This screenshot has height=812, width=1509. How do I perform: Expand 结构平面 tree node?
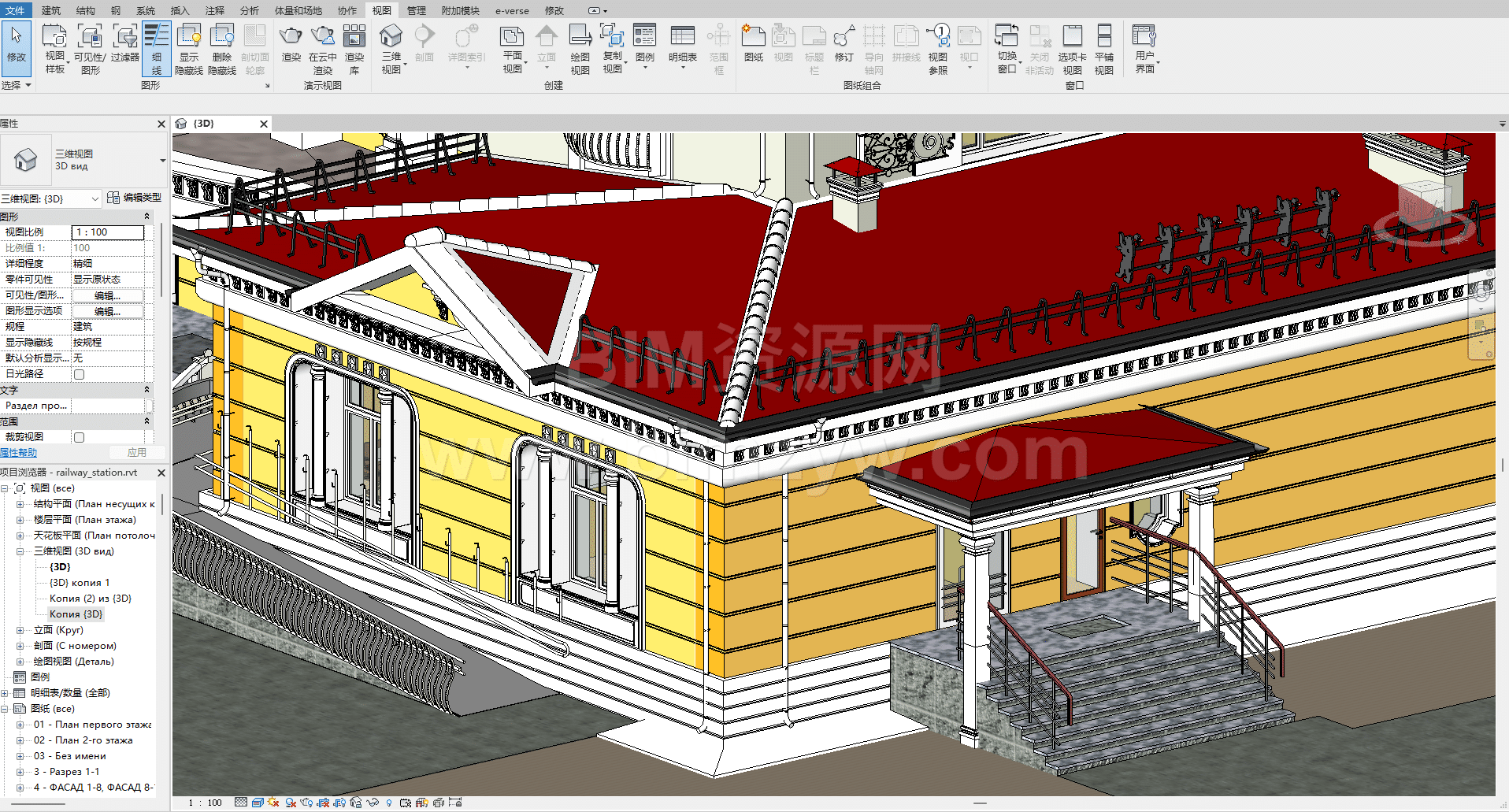20,504
